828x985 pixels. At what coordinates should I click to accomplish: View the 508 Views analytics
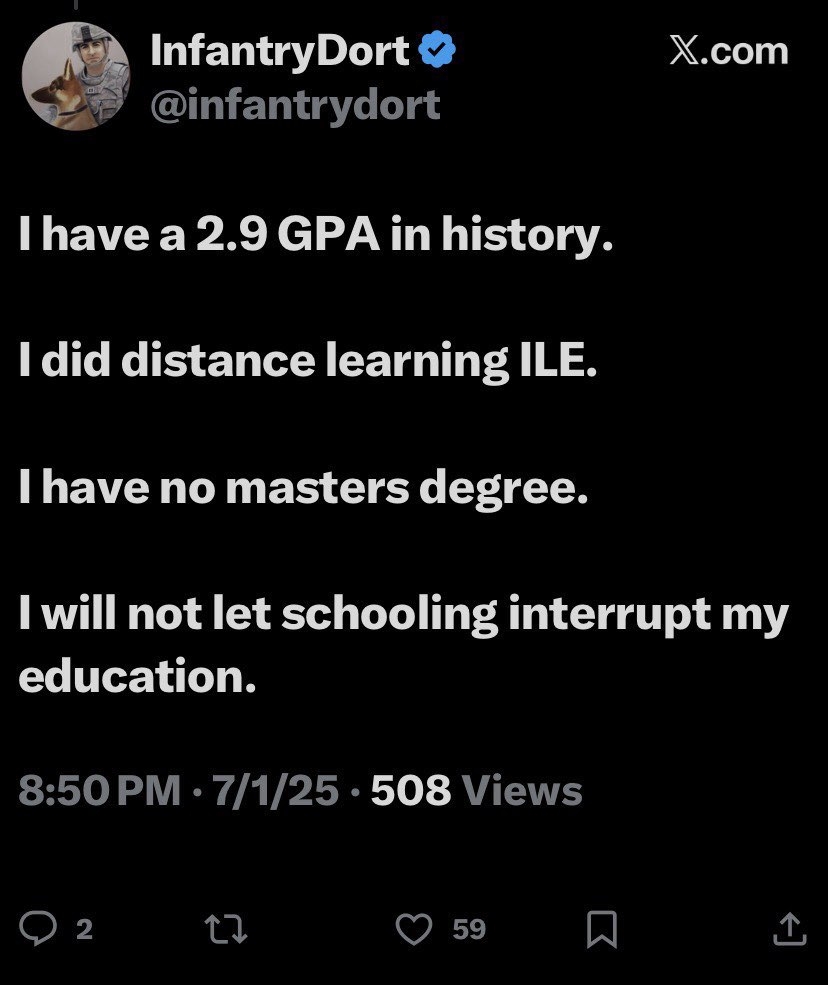point(476,791)
